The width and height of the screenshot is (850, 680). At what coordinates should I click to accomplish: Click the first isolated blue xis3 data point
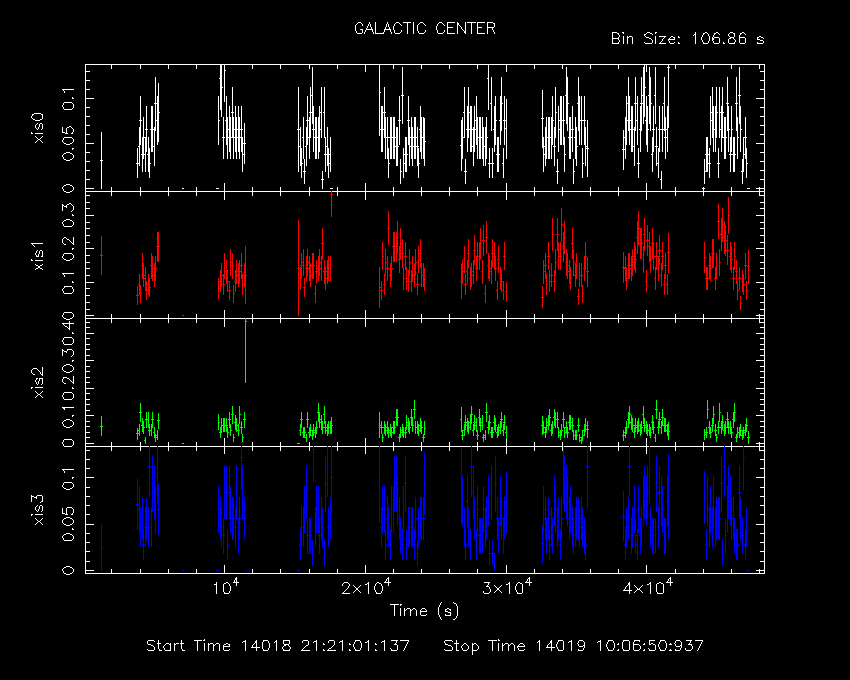(101, 548)
